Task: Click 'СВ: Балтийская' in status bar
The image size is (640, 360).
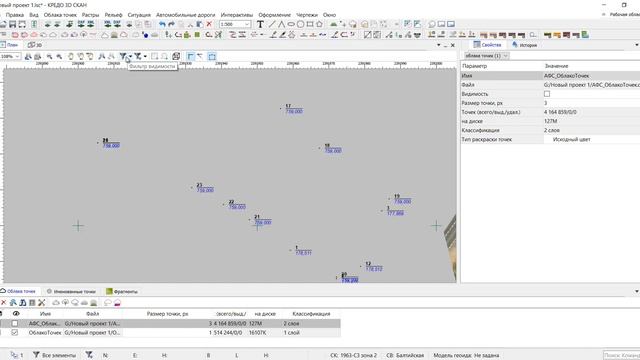Action: pyautogui.click(x=405, y=355)
